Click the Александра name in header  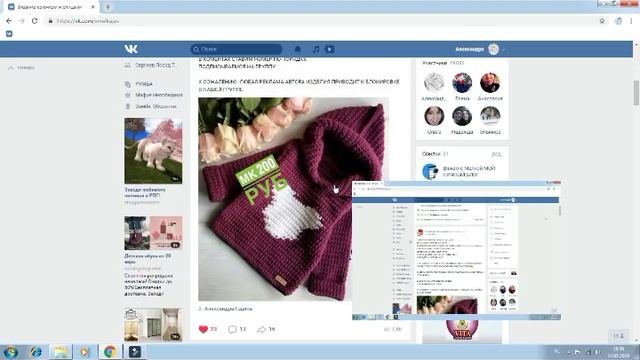pos(469,49)
